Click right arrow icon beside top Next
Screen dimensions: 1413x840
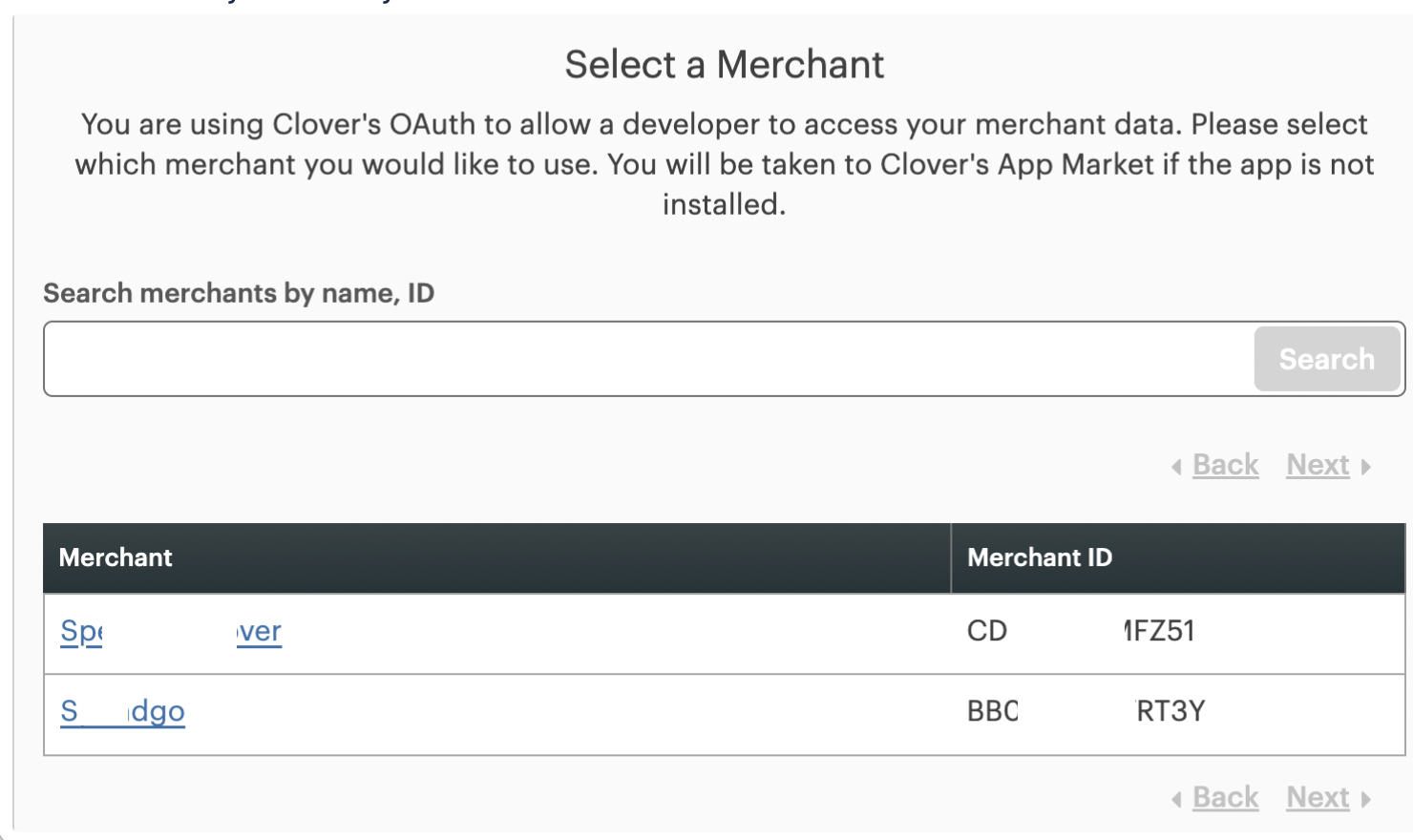1366,467
